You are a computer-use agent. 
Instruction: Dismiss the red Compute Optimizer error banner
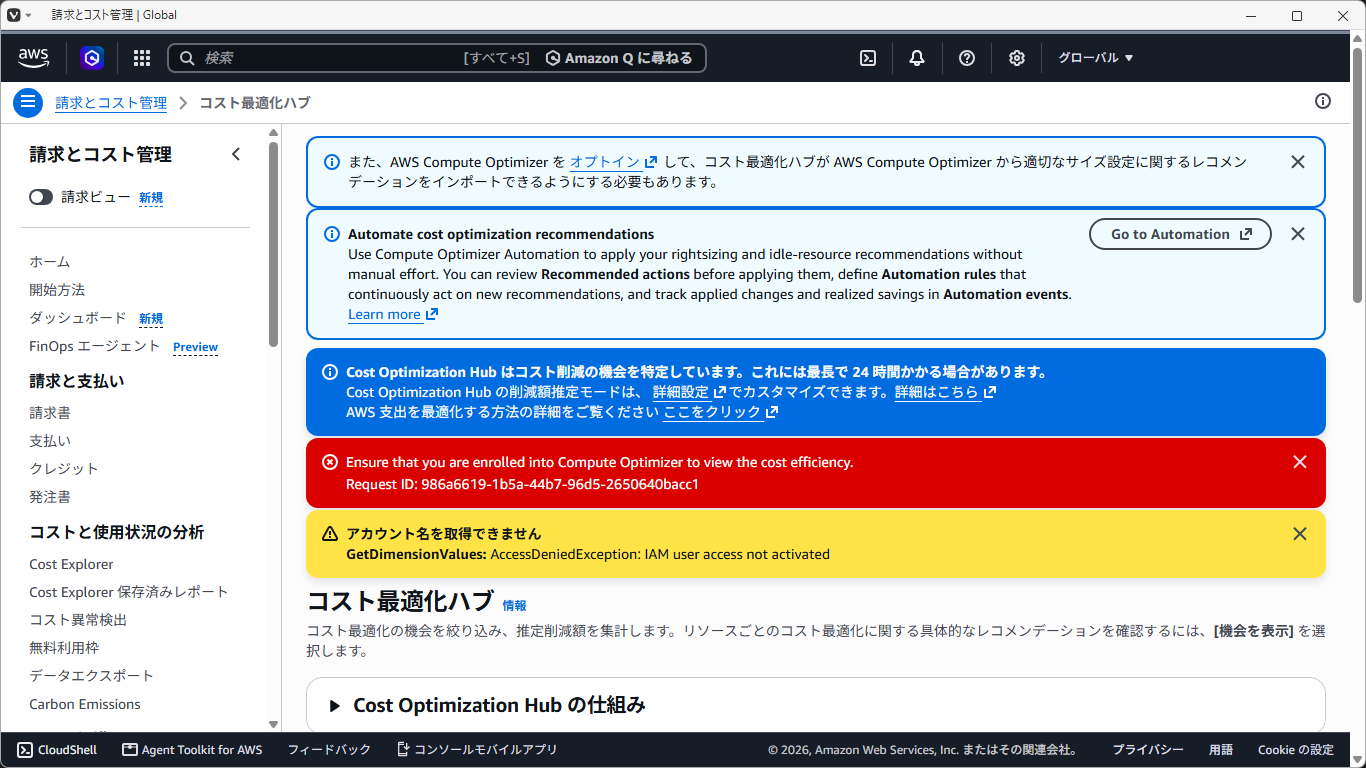tap(1300, 462)
